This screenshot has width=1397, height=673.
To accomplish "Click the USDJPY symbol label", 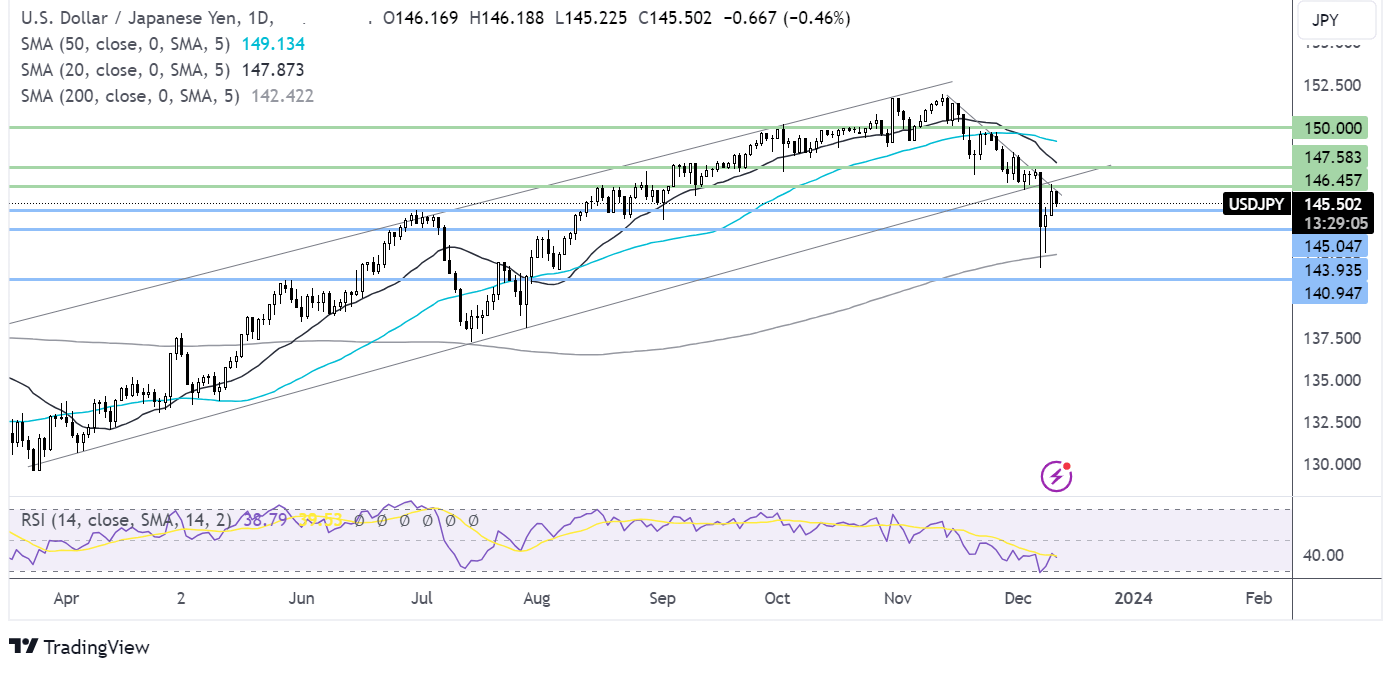I will [1255, 205].
